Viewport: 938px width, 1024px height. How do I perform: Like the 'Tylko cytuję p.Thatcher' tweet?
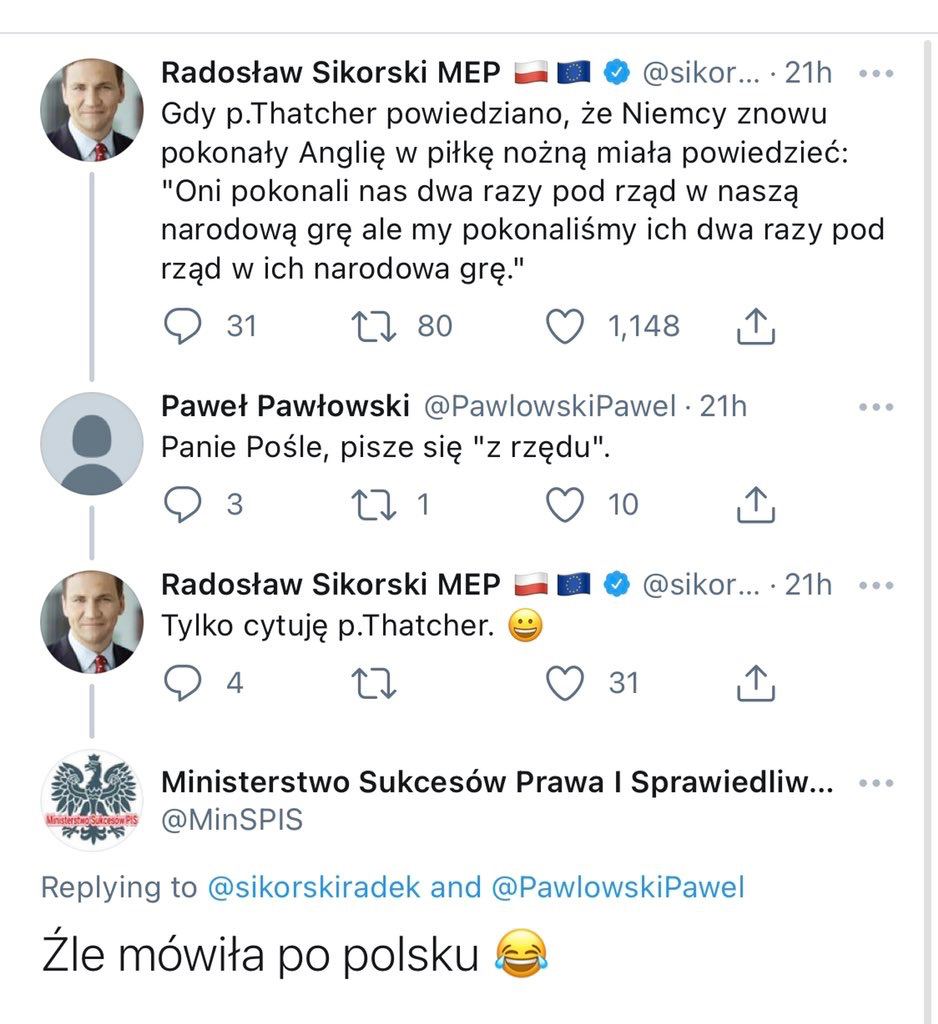point(566,683)
